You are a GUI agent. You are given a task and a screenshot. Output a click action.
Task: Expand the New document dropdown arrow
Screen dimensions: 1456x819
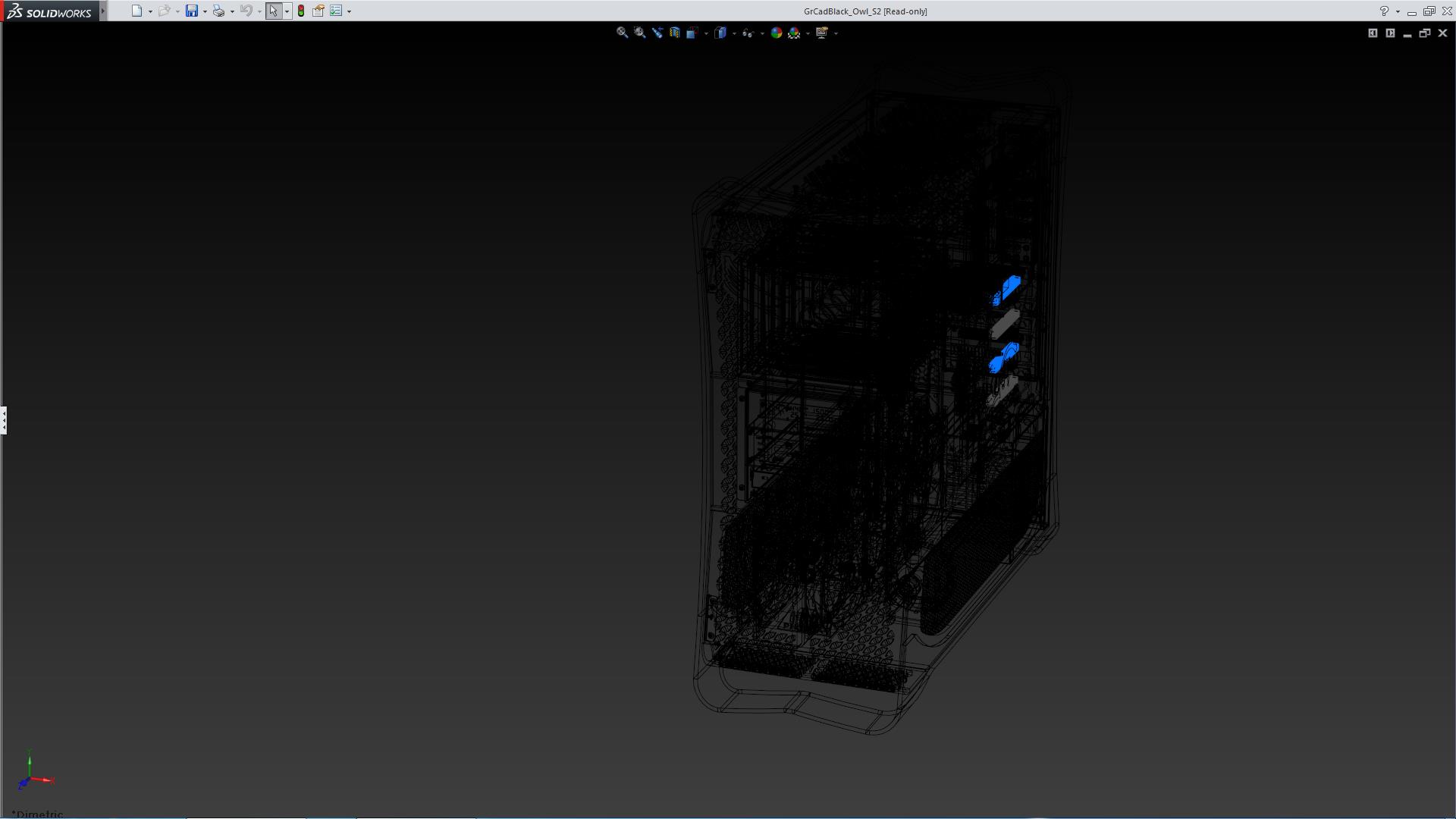point(150,11)
